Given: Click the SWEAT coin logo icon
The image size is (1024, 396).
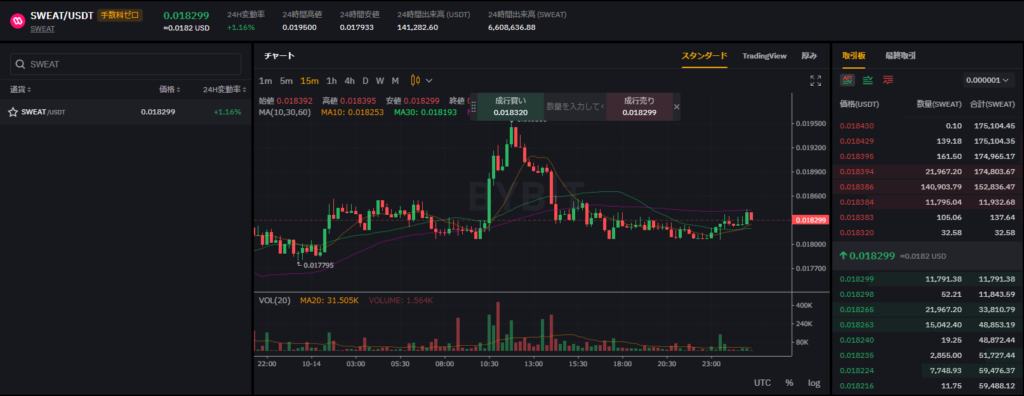Looking at the screenshot, I should coord(17,21).
